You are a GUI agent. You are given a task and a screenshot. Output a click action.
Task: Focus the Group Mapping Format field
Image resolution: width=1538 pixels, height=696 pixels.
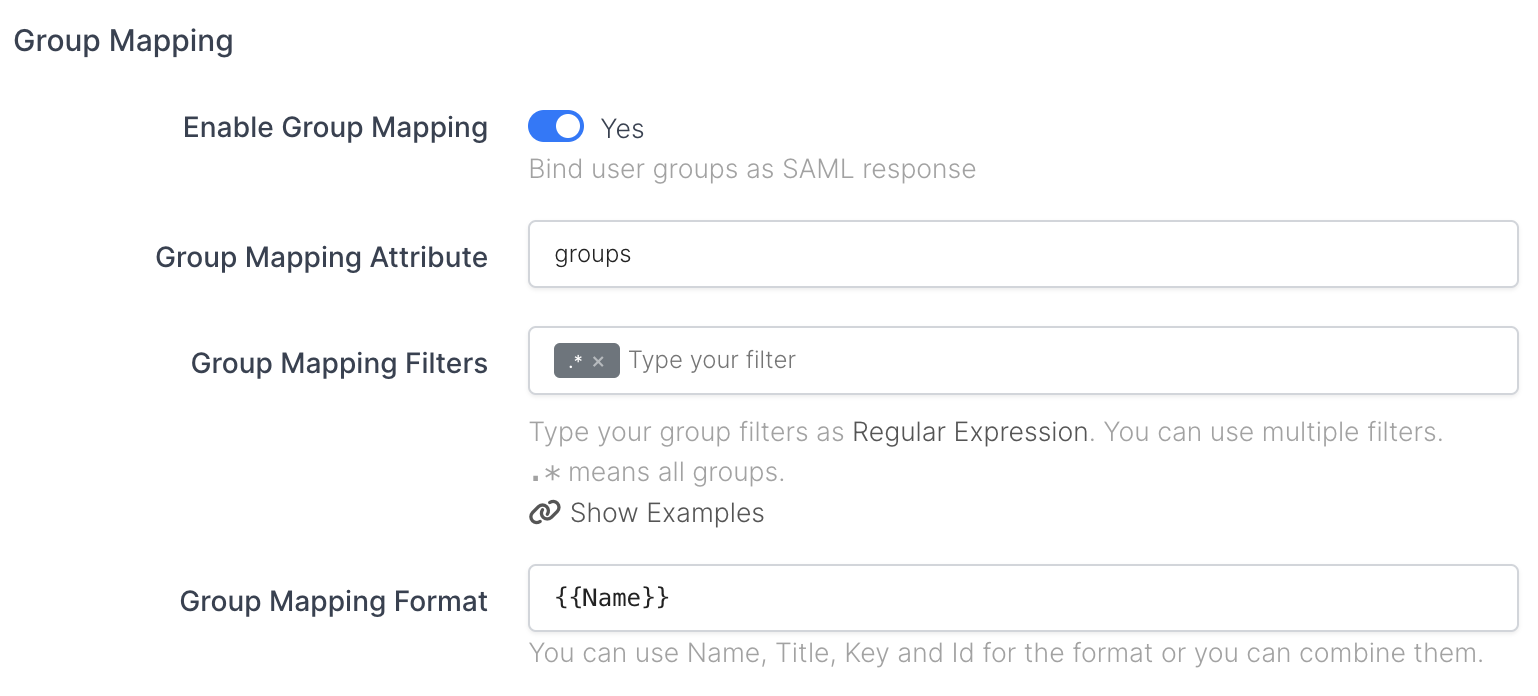point(1022,599)
